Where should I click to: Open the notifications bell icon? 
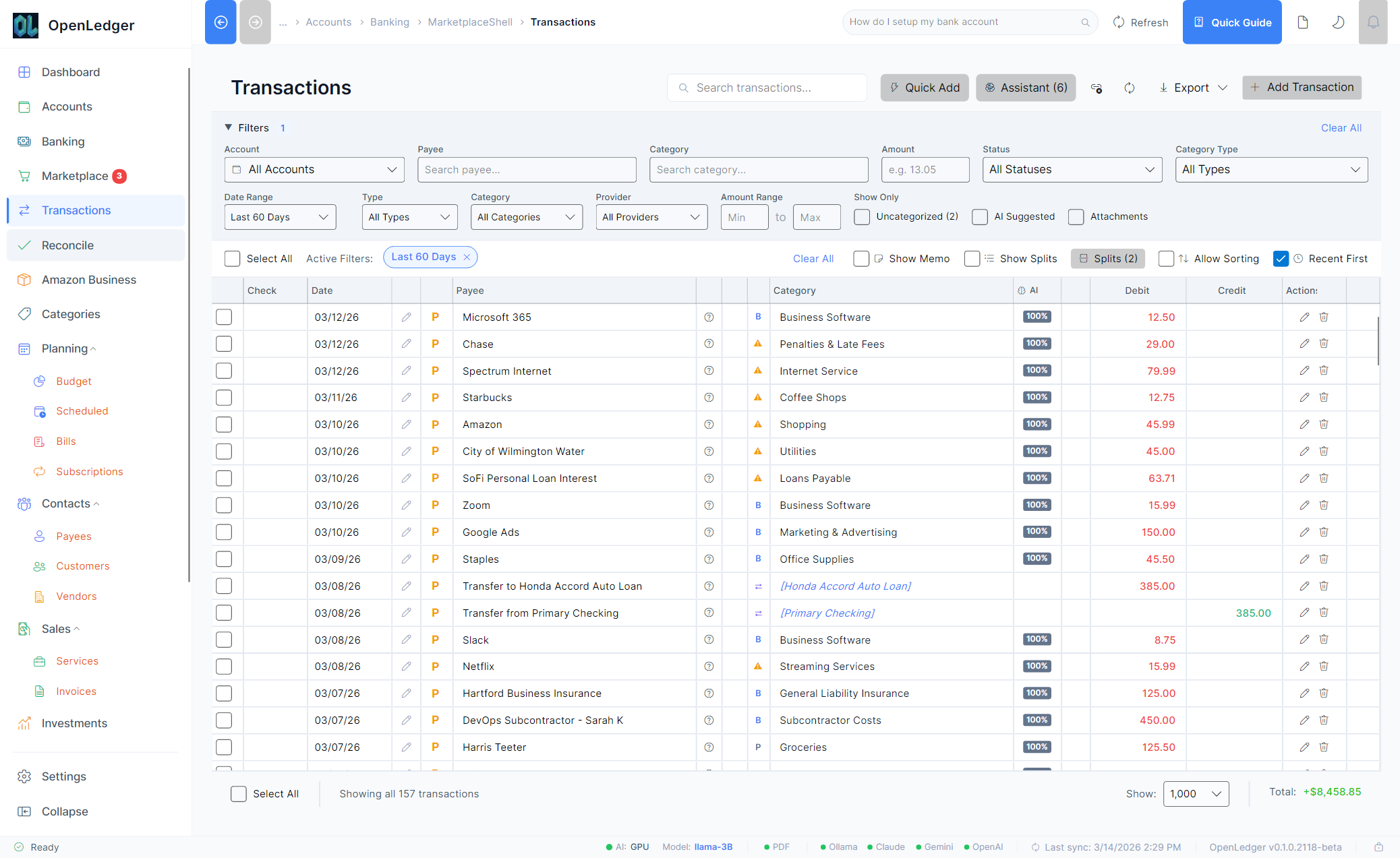pyautogui.click(x=1372, y=22)
